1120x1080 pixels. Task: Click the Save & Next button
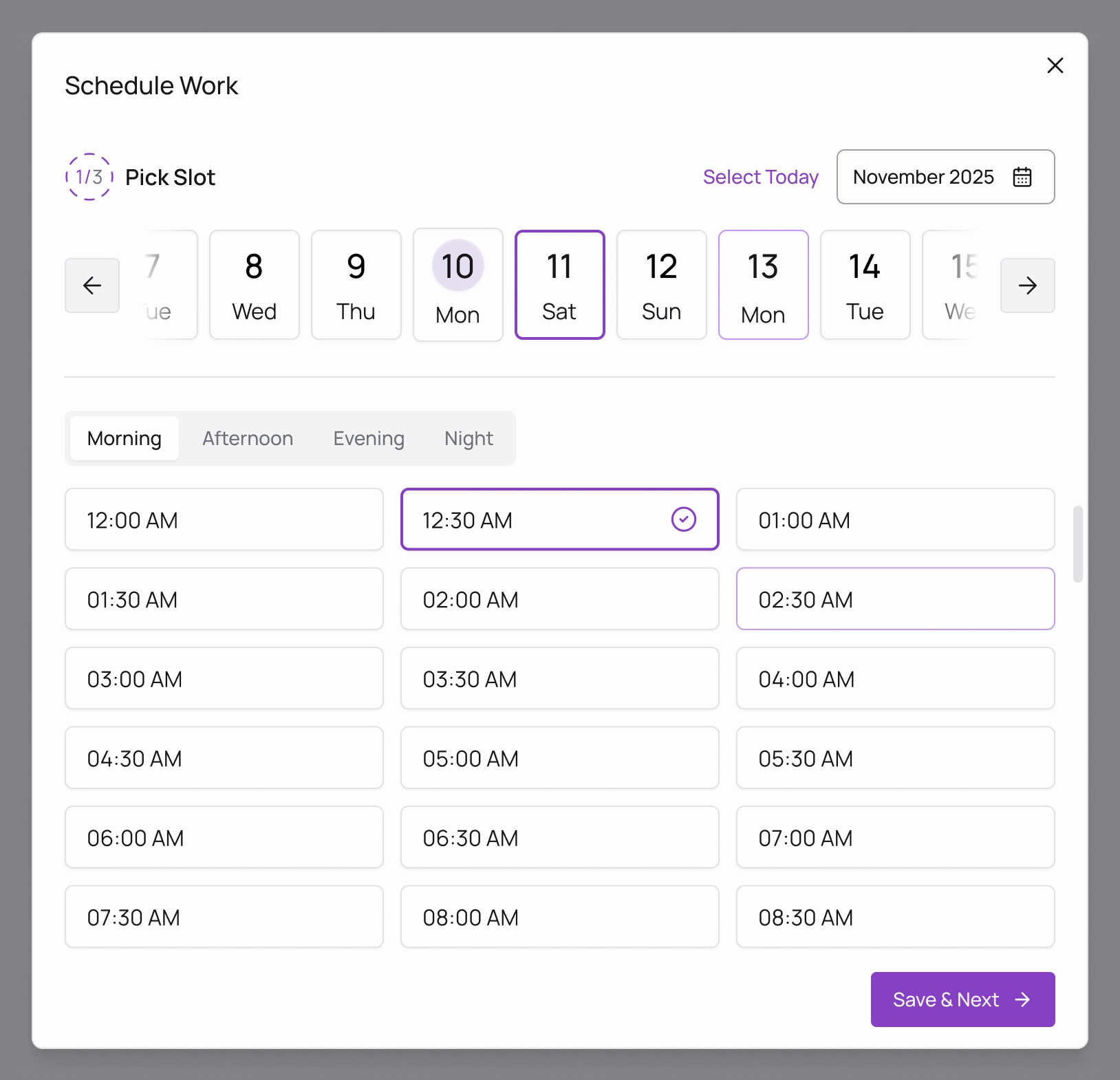click(x=962, y=1000)
